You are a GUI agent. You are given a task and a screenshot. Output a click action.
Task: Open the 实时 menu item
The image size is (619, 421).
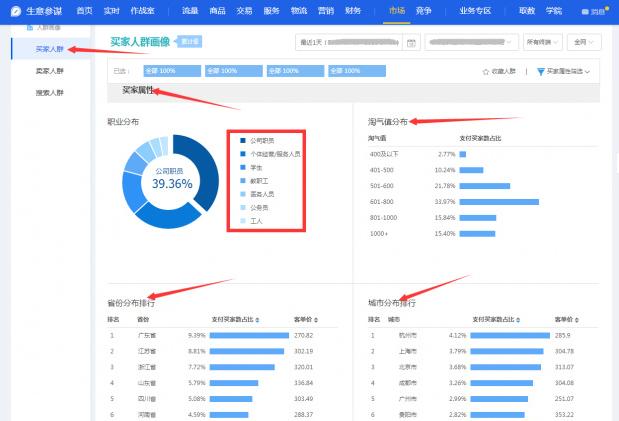(x=112, y=11)
